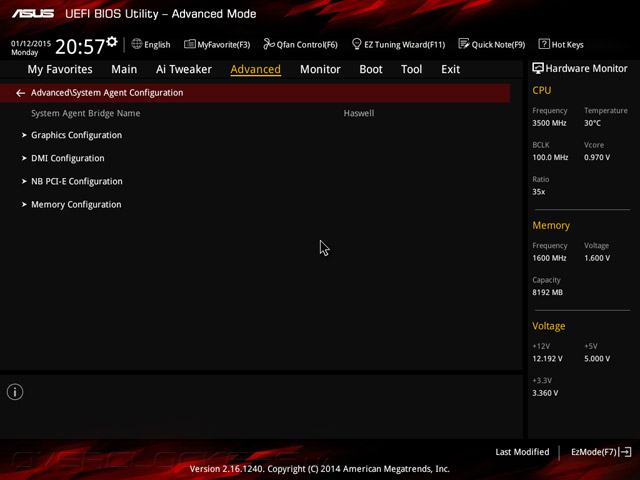
Task: Click the 3.360 V value
Action: point(545,393)
